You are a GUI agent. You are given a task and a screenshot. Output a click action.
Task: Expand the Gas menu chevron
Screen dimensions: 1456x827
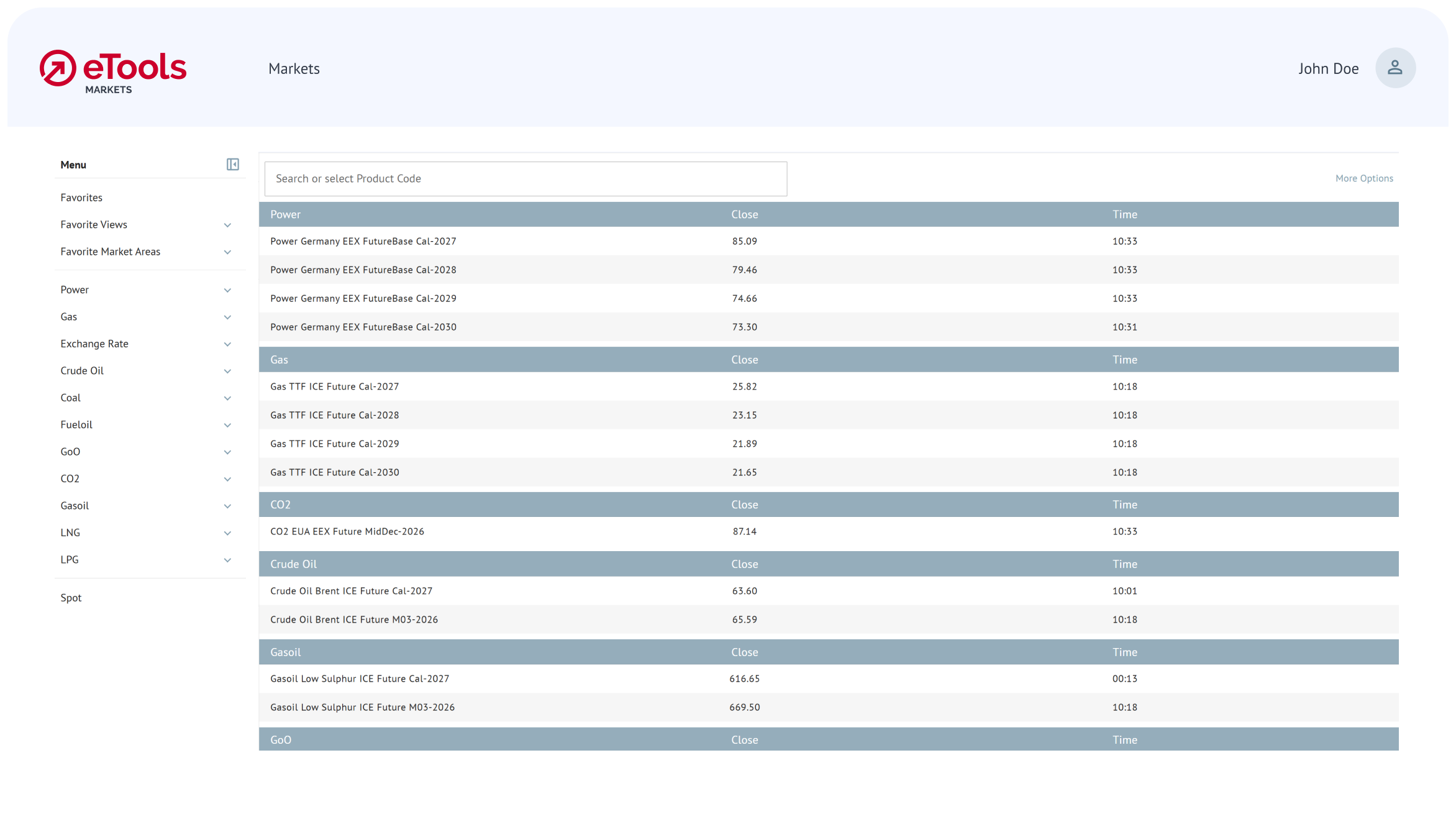(x=227, y=318)
